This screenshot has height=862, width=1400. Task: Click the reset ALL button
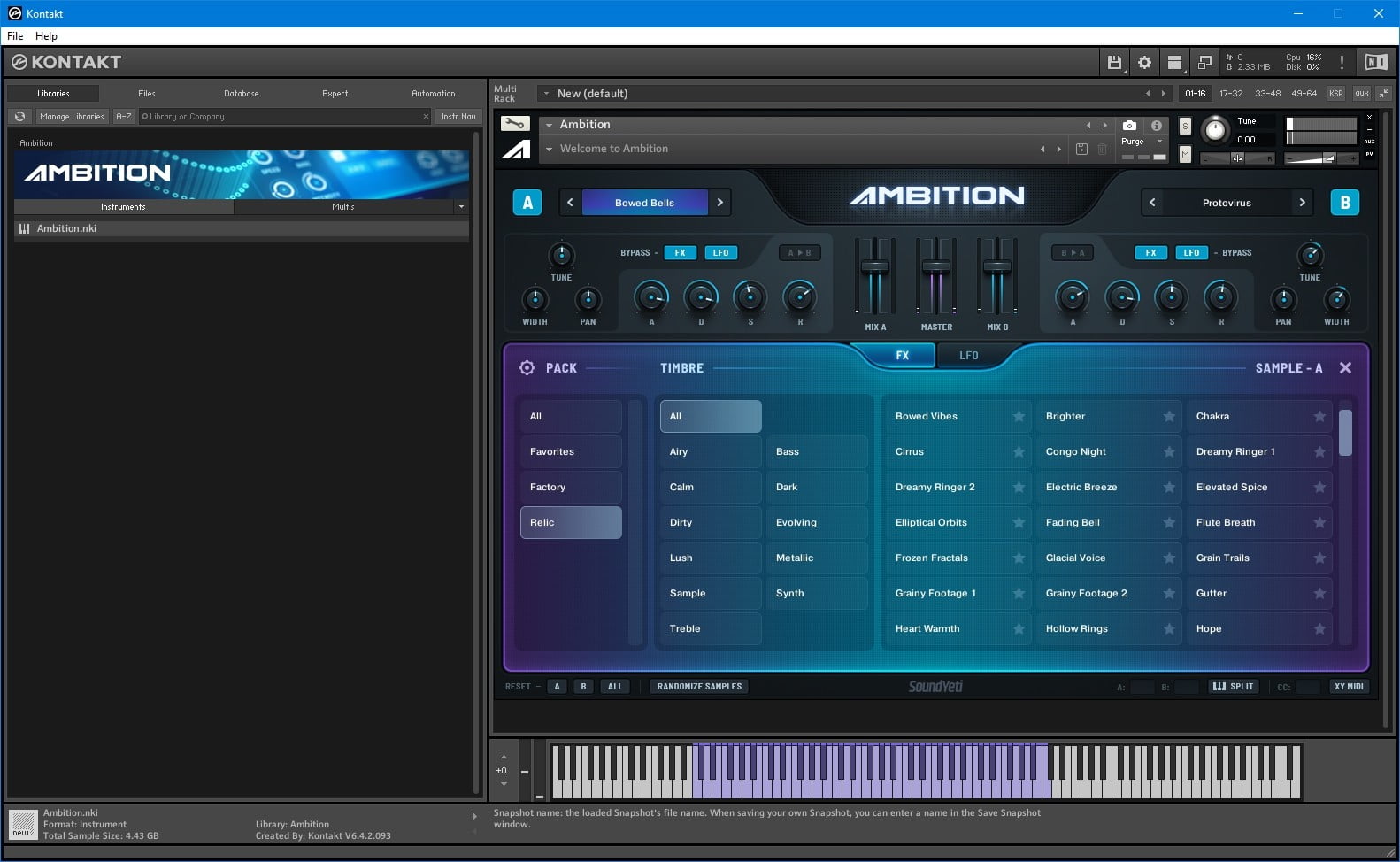pos(615,687)
